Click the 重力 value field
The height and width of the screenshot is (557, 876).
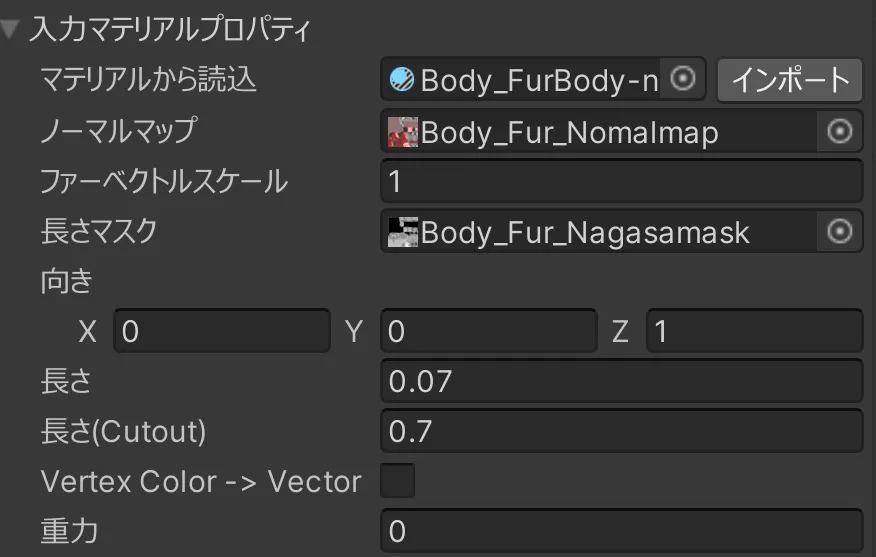(620, 531)
